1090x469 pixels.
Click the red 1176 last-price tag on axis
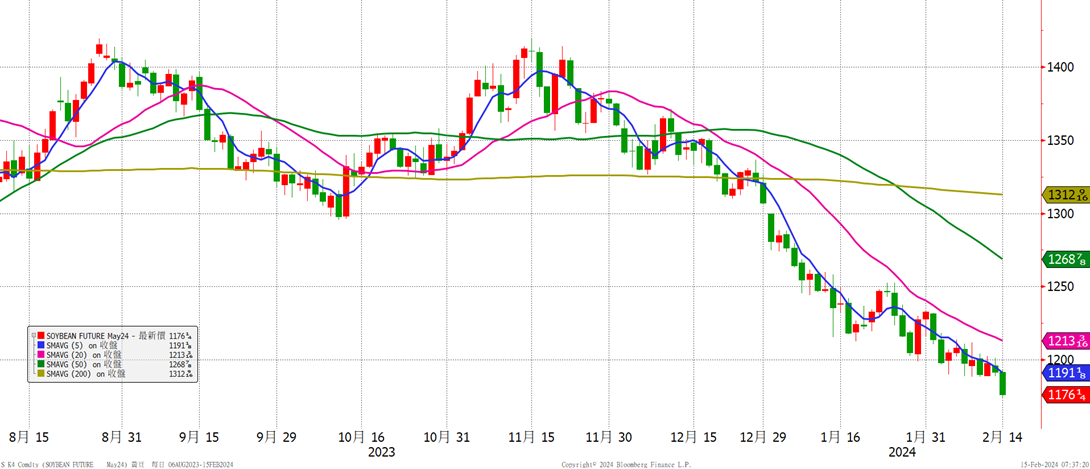click(1065, 395)
